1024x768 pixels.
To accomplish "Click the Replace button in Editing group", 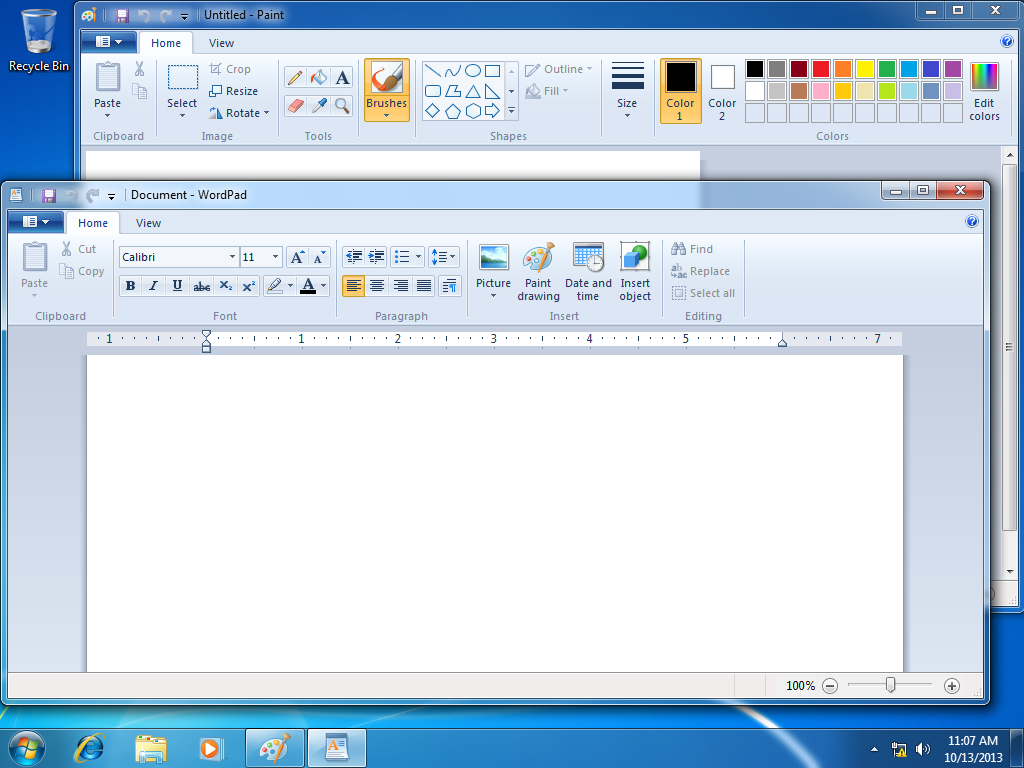I will pyautogui.click(x=700, y=271).
